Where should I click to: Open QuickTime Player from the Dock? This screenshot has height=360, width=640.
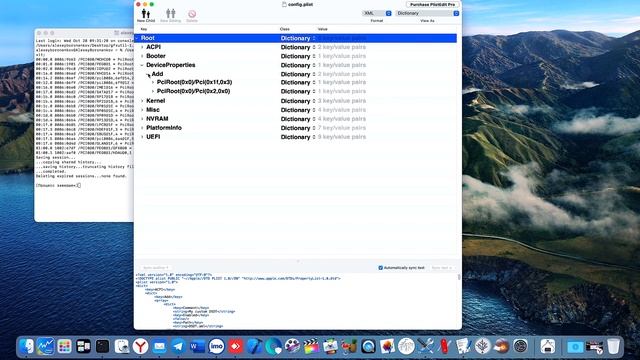pyautogui.click(x=368, y=347)
